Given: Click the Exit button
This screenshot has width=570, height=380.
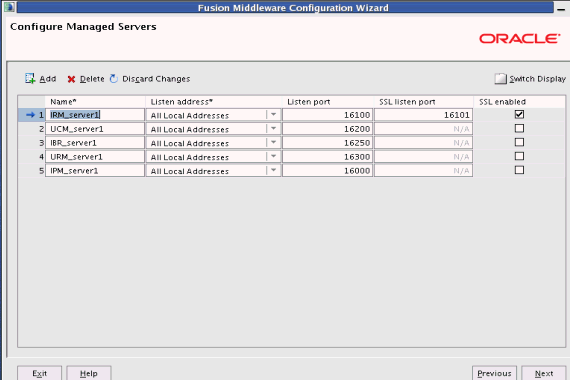Looking at the screenshot, I should click(x=40, y=373).
